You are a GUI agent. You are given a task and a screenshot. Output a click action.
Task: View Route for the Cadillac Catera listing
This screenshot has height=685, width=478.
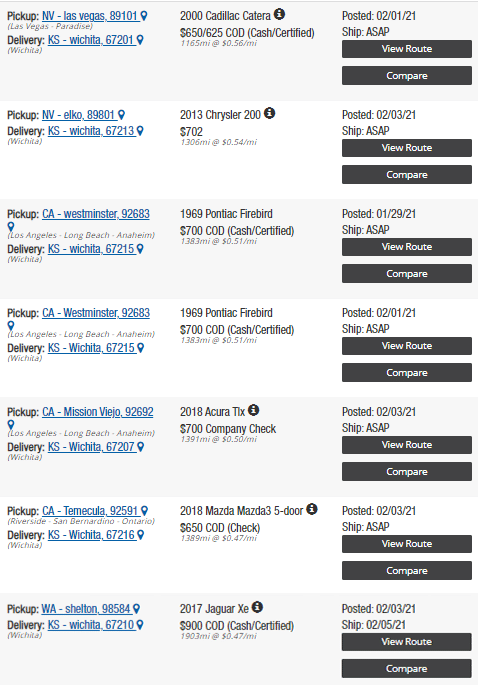(x=407, y=49)
